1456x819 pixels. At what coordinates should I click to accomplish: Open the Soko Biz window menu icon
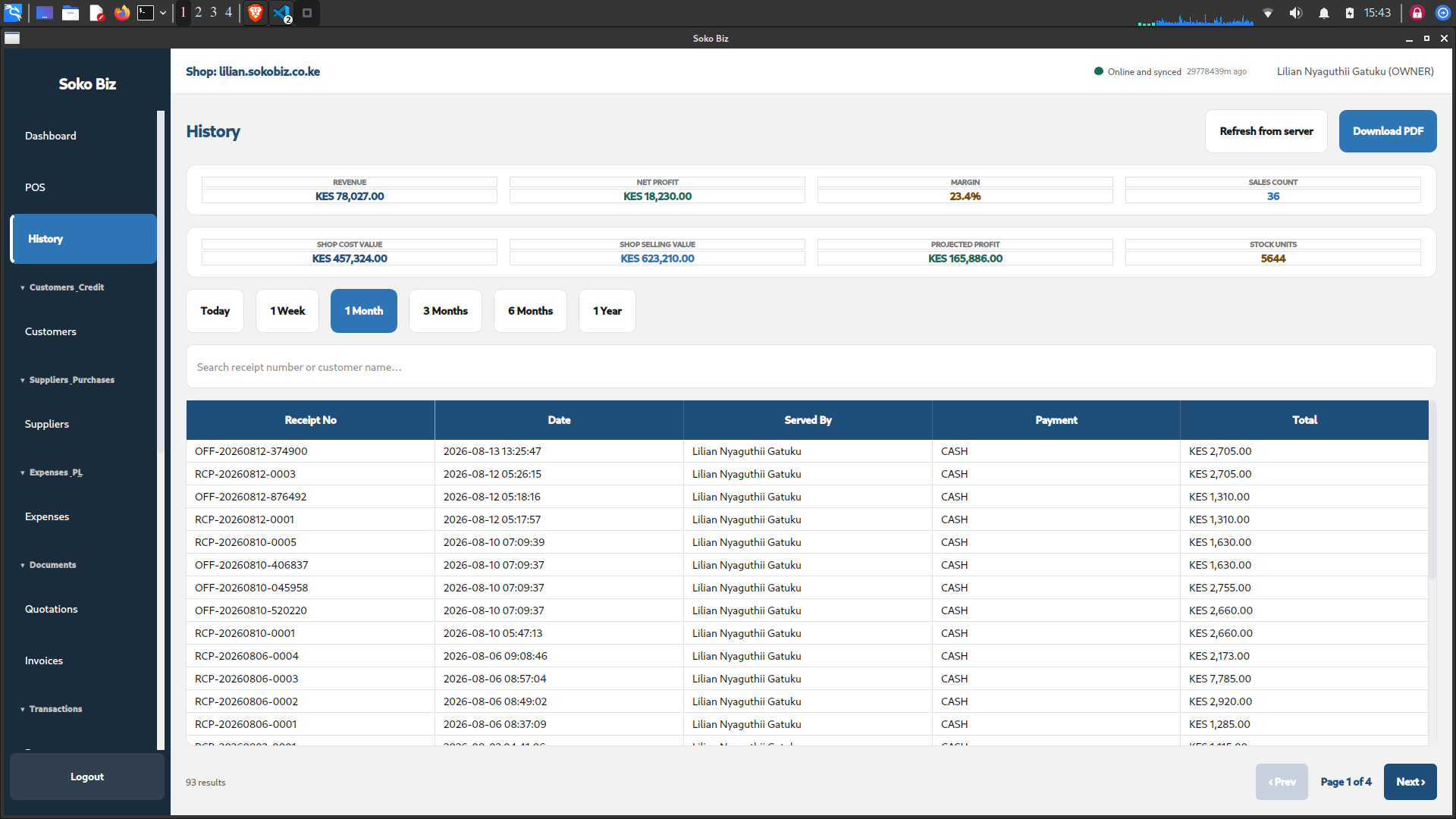click(12, 38)
